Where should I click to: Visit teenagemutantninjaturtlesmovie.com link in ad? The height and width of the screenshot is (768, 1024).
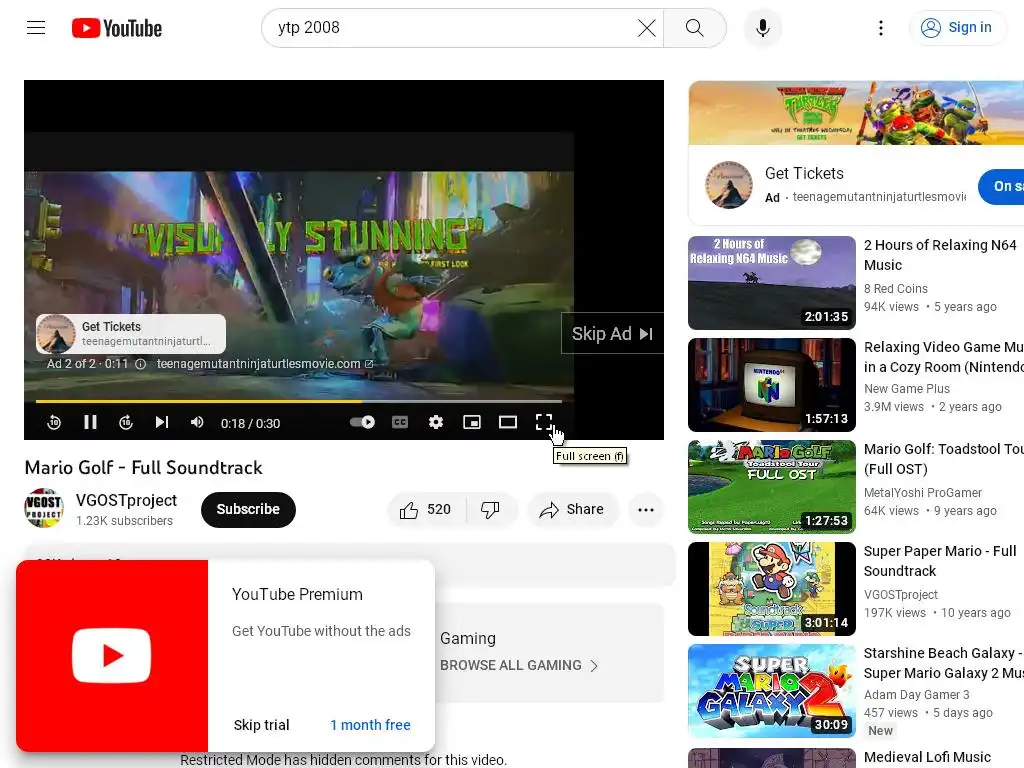(264, 364)
